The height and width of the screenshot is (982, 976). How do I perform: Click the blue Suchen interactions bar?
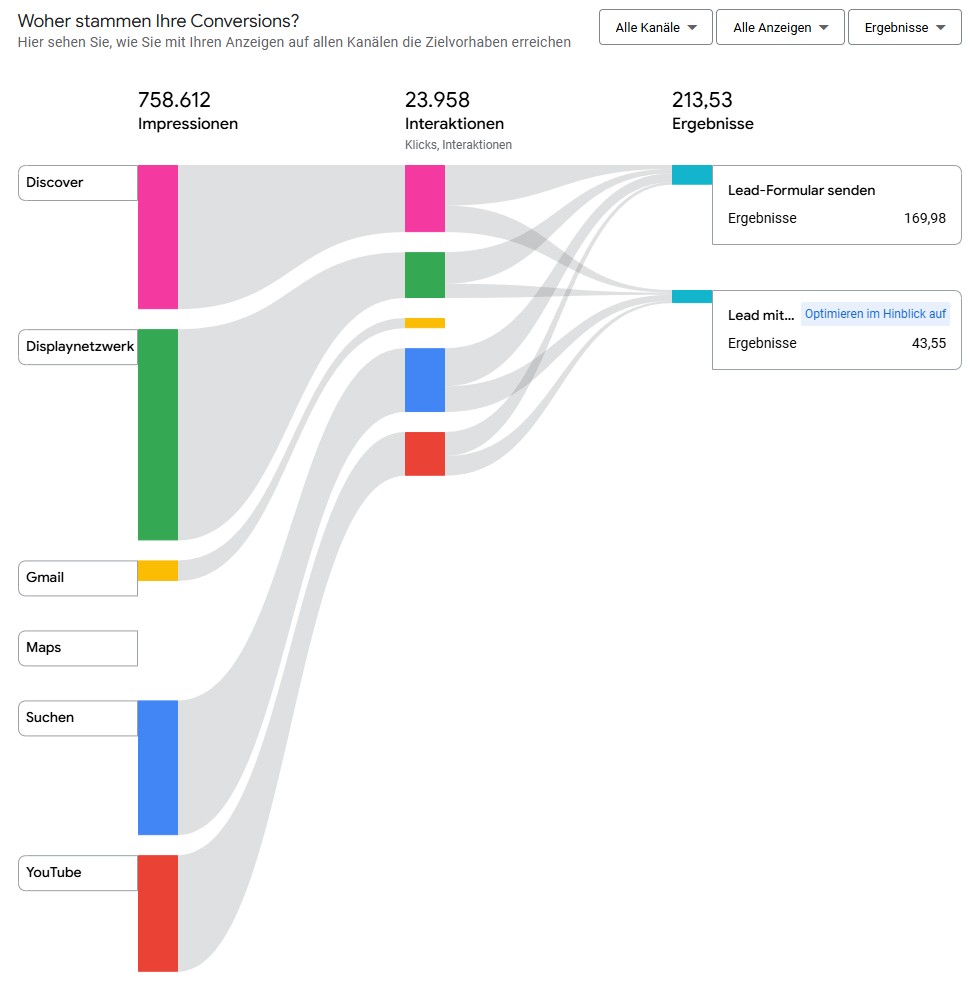click(x=425, y=380)
